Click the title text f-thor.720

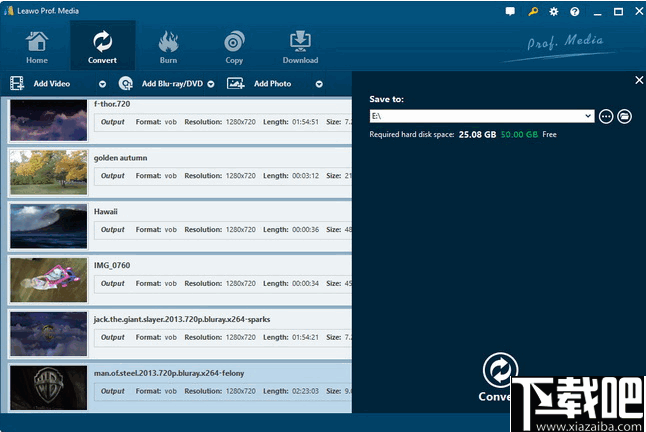coord(112,104)
